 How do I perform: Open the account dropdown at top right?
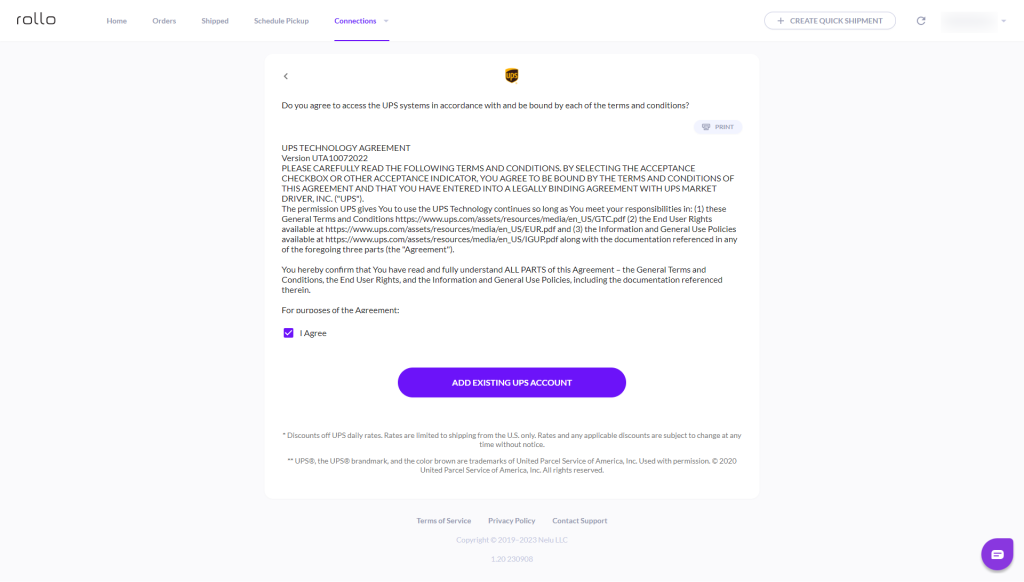click(968, 20)
